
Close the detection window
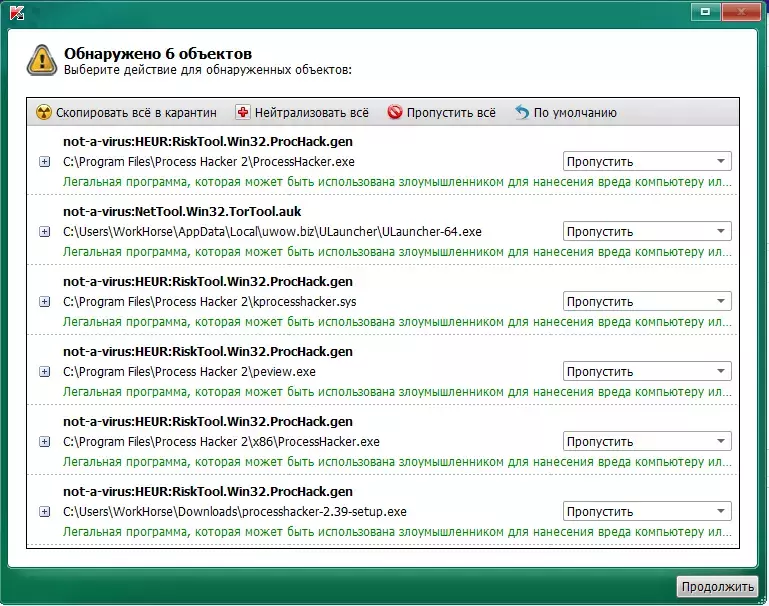pos(741,12)
